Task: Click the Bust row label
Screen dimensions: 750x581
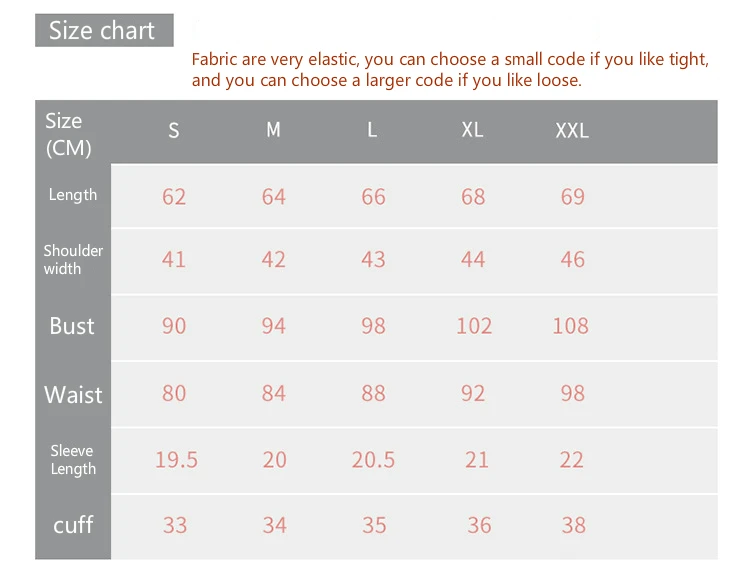Action: click(72, 326)
